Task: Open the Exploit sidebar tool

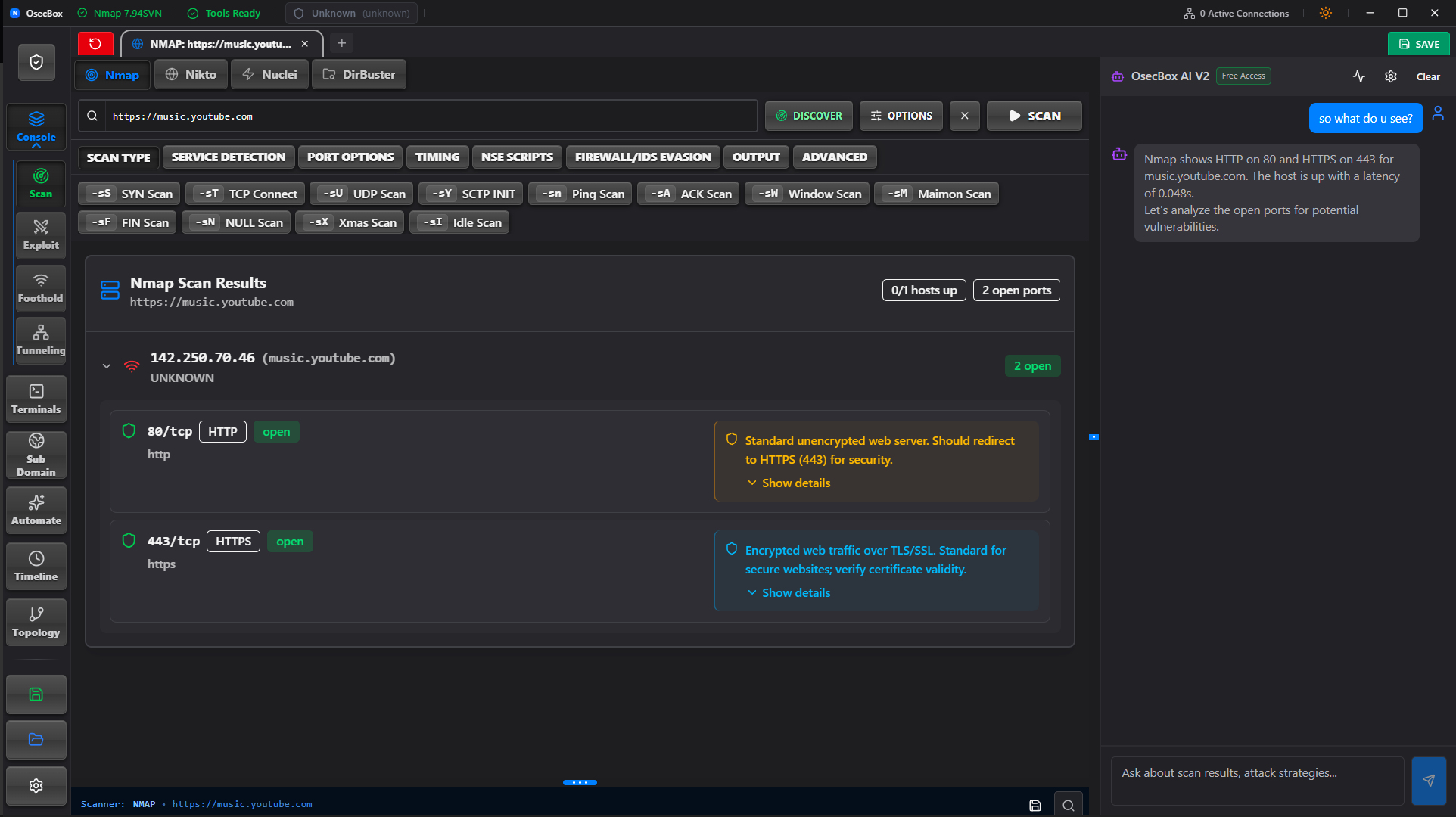Action: point(41,235)
